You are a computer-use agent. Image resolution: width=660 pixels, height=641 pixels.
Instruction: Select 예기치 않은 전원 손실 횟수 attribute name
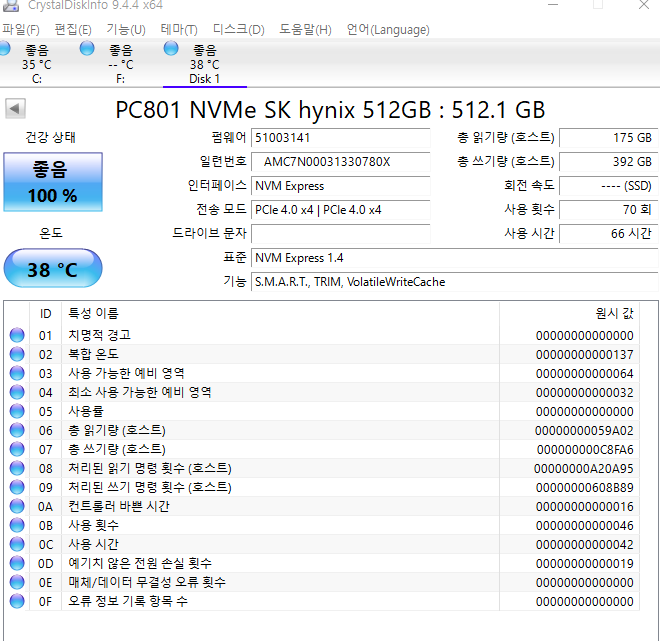coord(140,563)
